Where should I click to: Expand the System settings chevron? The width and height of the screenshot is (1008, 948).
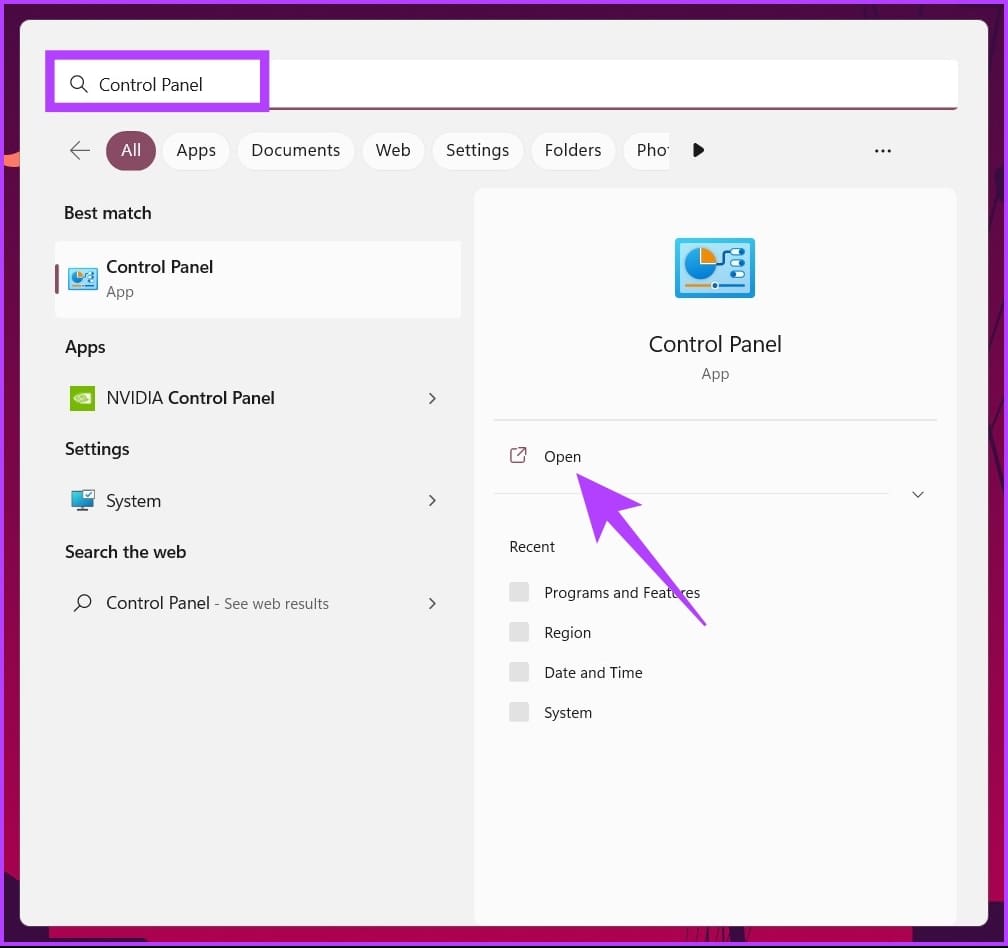pos(432,501)
